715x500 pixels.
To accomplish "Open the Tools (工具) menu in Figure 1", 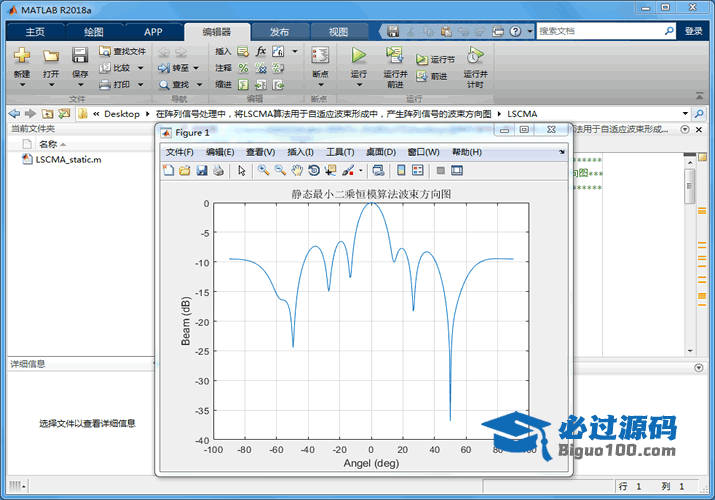I will pos(340,152).
